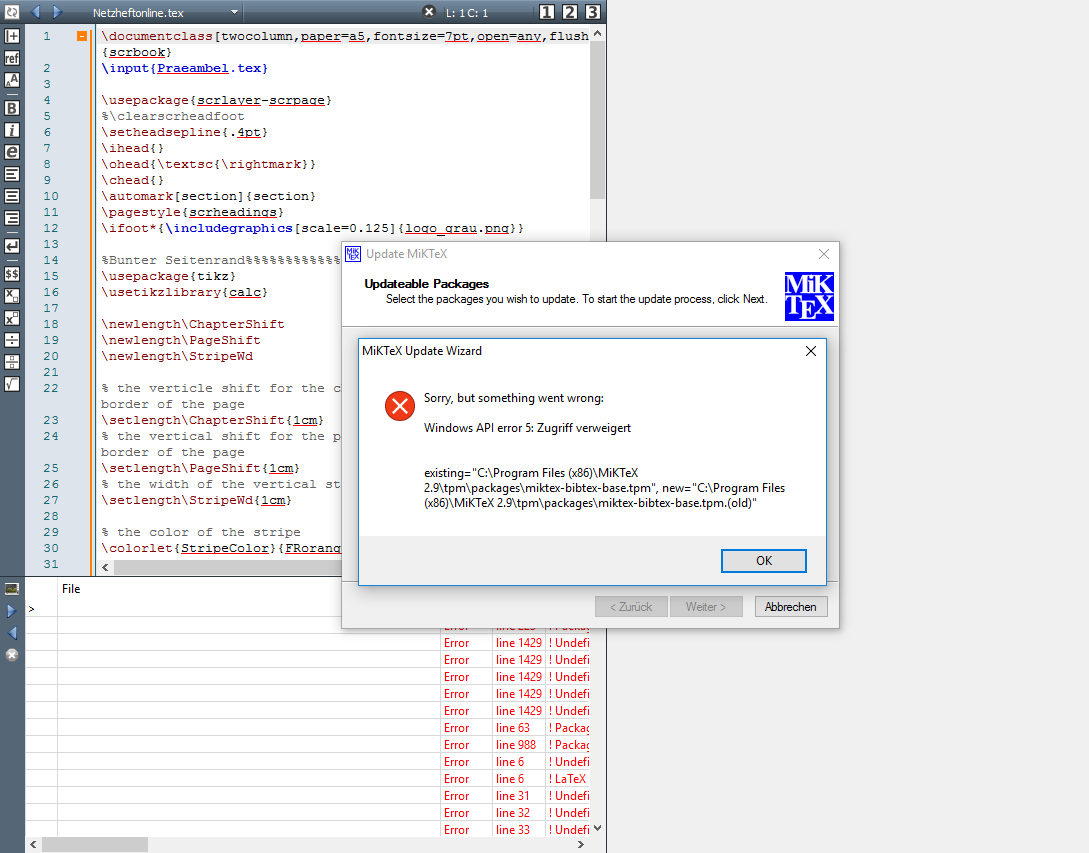The width and height of the screenshot is (1089, 853).
Task: Jump to bookmark 3
Action: (x=592, y=12)
